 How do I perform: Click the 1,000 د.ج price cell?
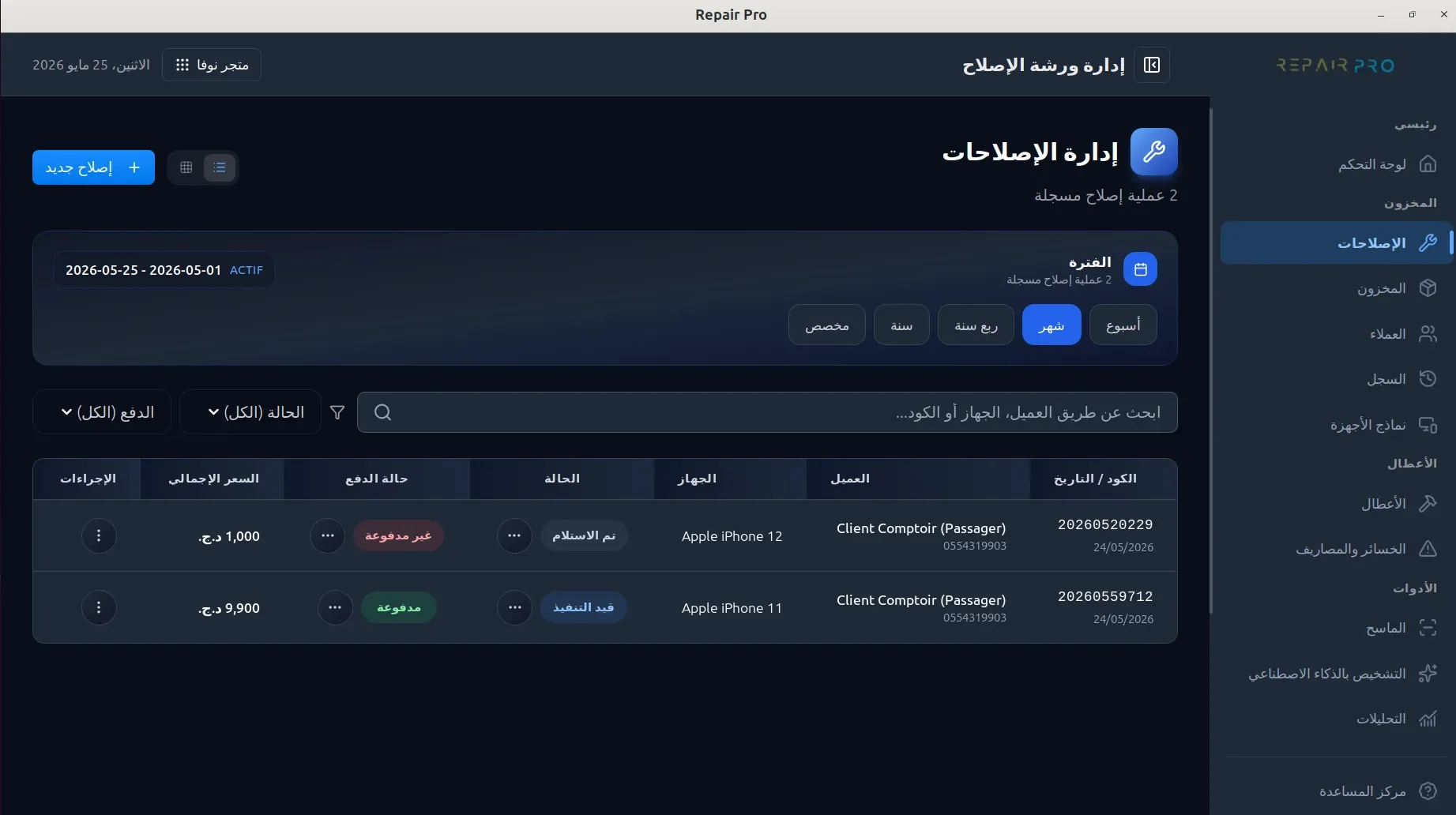228,536
